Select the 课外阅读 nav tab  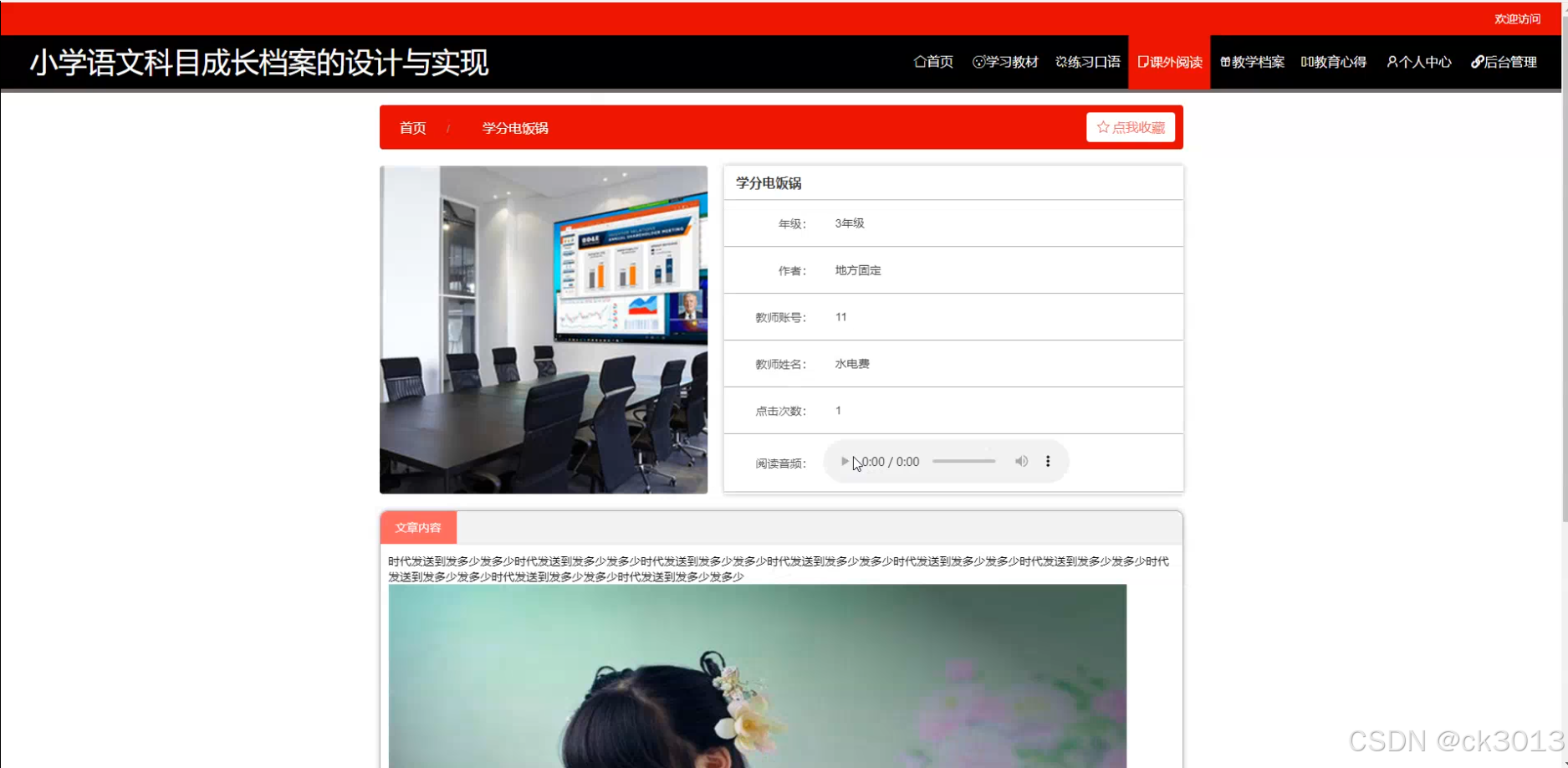(x=1169, y=62)
